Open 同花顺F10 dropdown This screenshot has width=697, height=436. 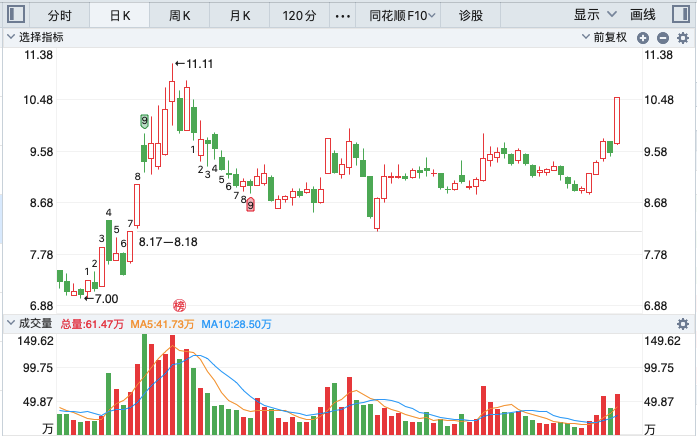402,16
